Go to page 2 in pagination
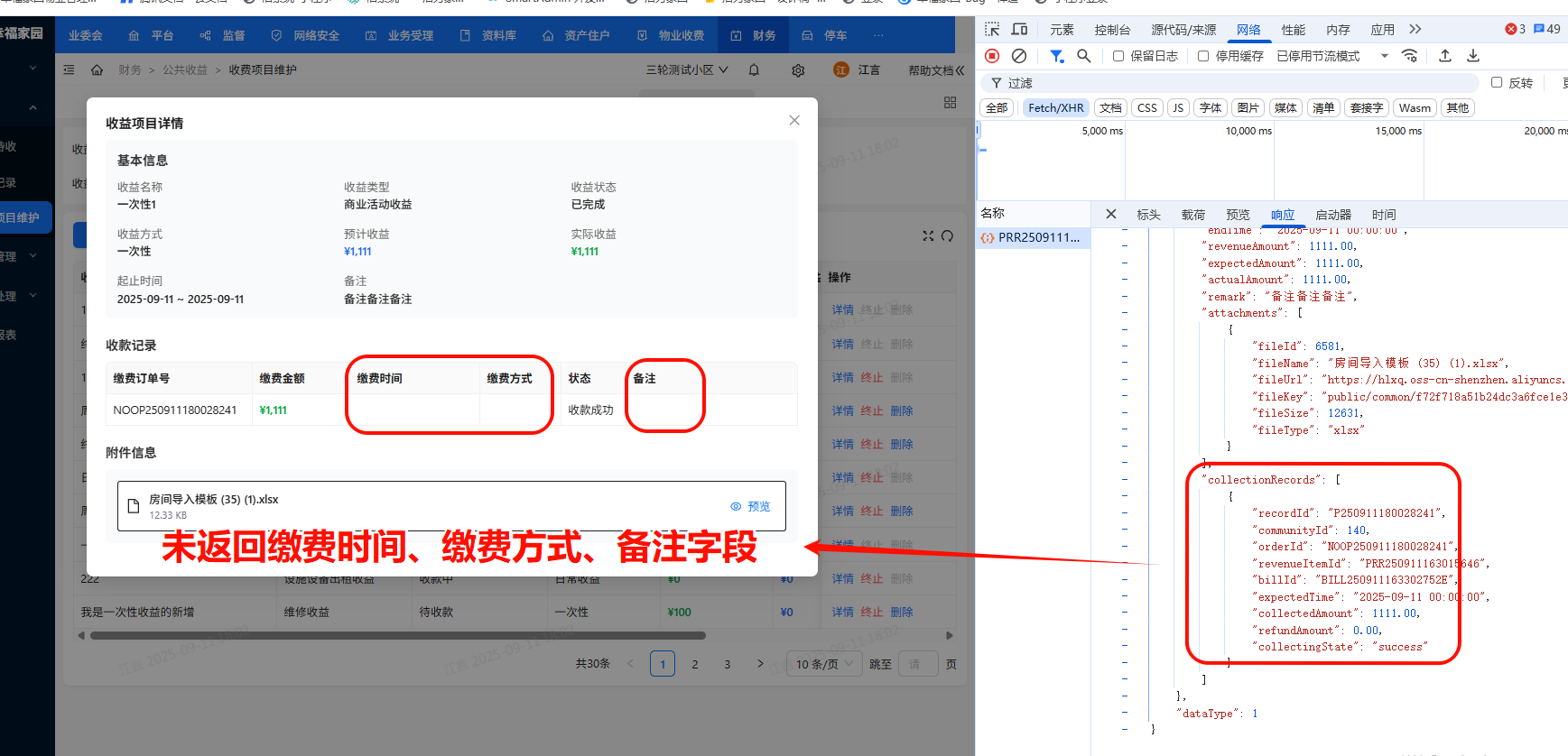Image resolution: width=1568 pixels, height=756 pixels. [695, 664]
